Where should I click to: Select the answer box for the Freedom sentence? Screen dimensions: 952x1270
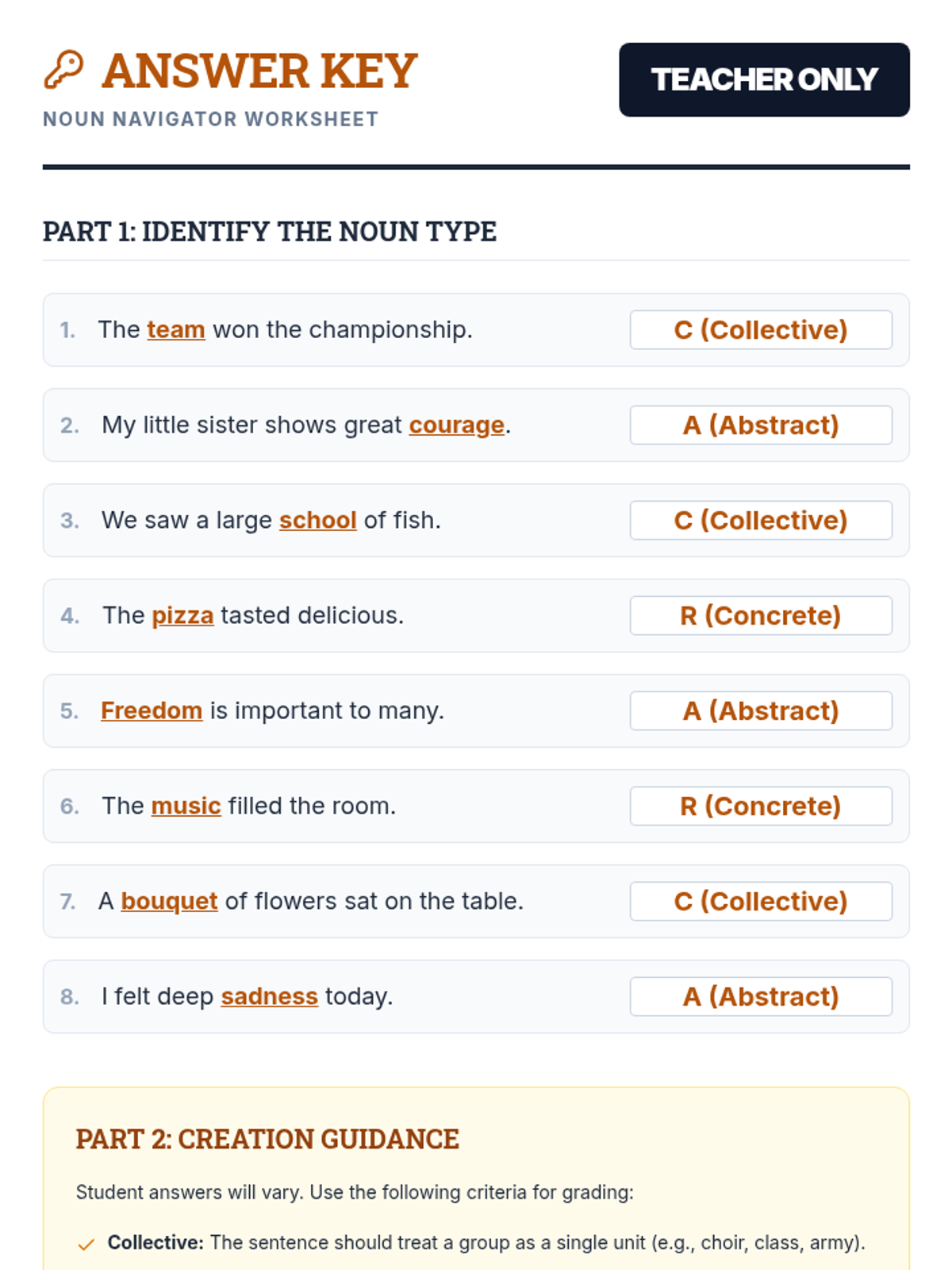point(761,710)
